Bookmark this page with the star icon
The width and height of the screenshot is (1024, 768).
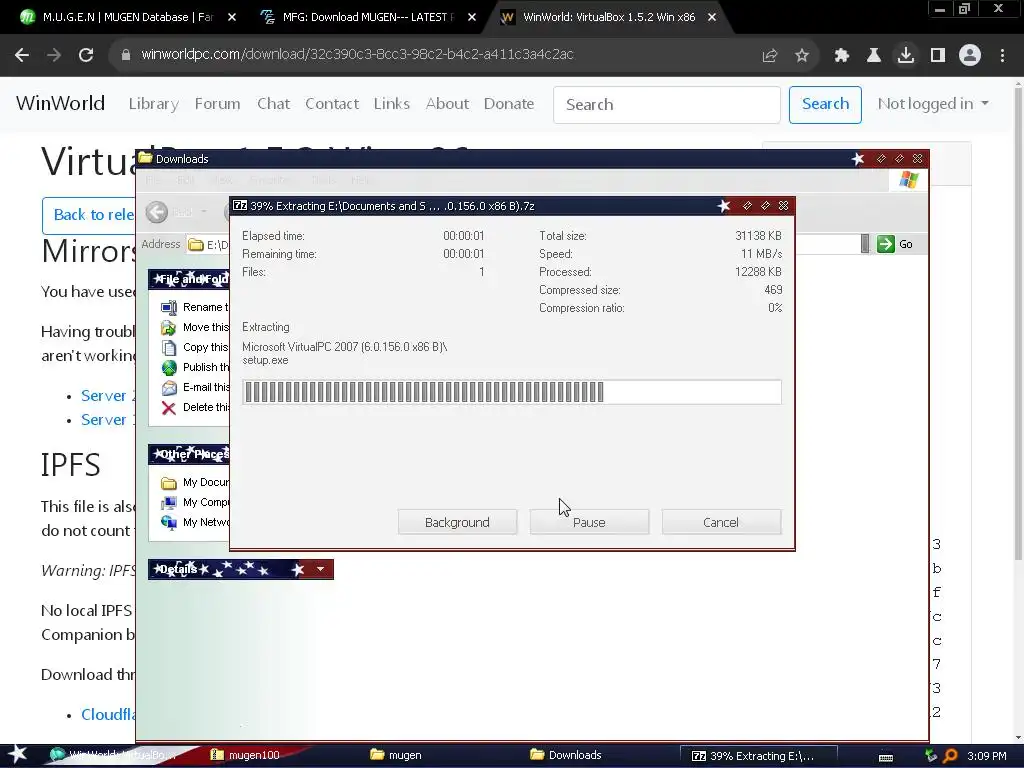[x=802, y=56]
